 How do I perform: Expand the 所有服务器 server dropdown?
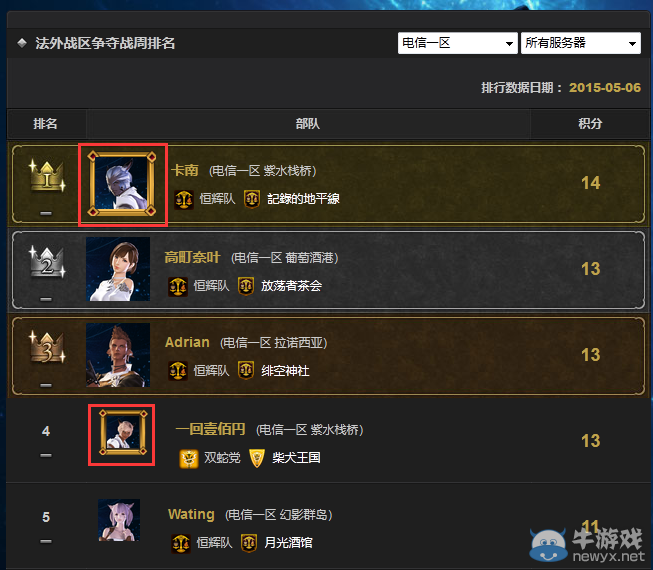coord(581,43)
